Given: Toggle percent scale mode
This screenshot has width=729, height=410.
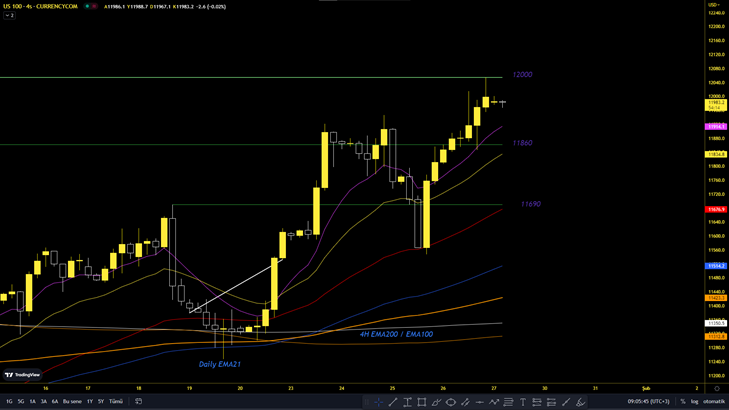Looking at the screenshot, I should pyautogui.click(x=683, y=401).
